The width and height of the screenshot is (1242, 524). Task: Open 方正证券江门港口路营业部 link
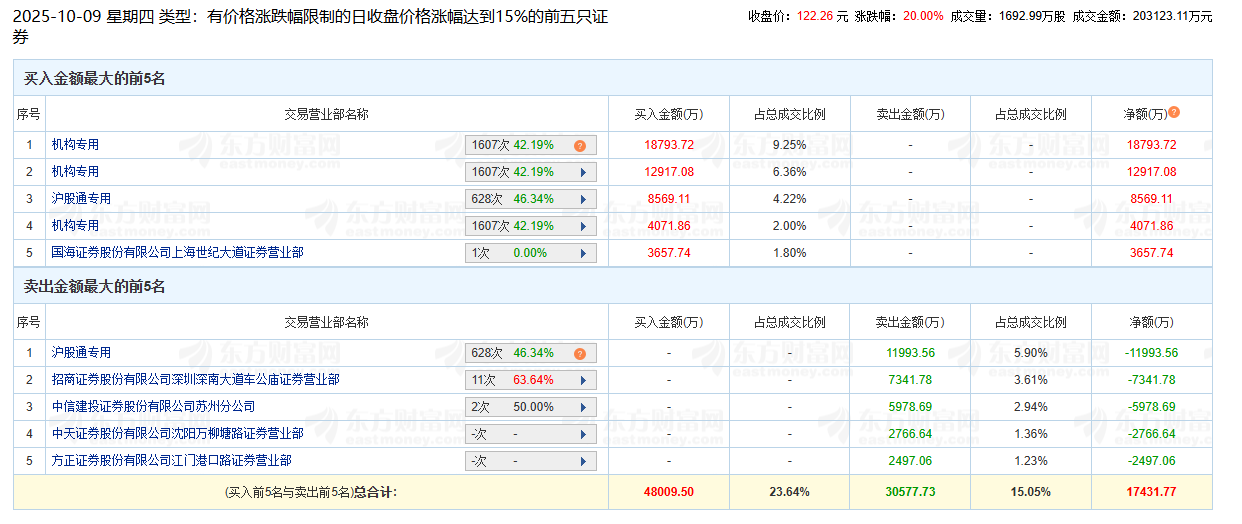(x=171, y=461)
